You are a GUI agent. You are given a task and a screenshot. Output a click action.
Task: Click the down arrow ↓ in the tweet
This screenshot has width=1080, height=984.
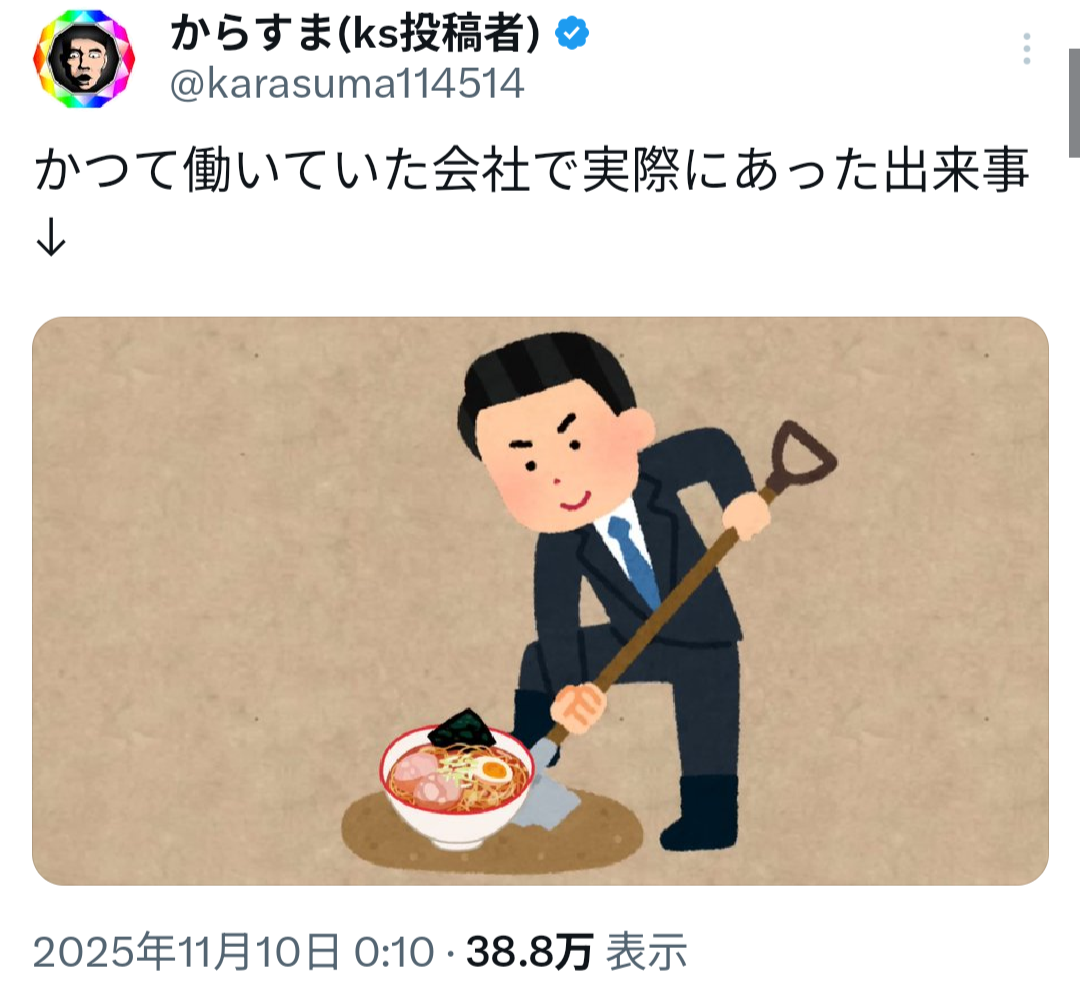coord(50,239)
